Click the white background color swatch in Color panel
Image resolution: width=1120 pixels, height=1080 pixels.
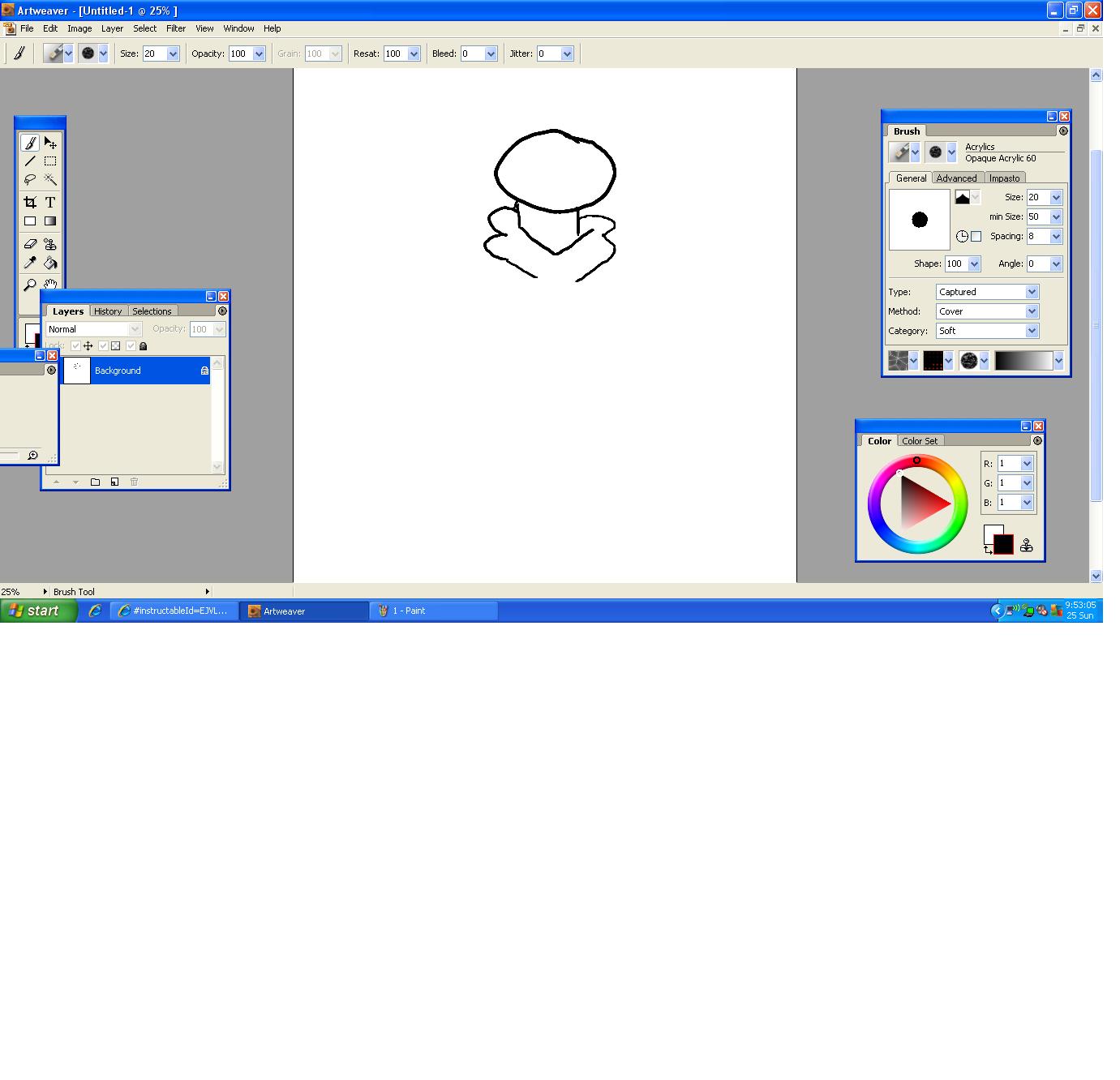click(989, 530)
